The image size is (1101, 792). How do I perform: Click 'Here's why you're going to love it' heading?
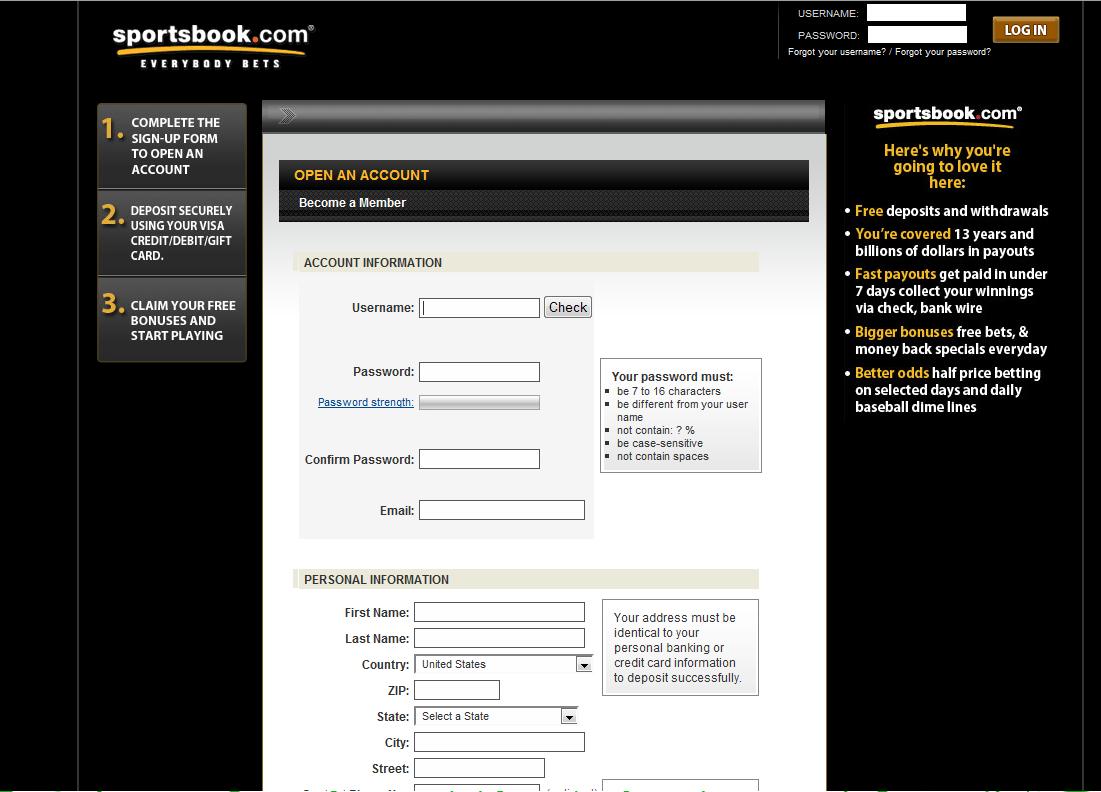click(x=947, y=166)
